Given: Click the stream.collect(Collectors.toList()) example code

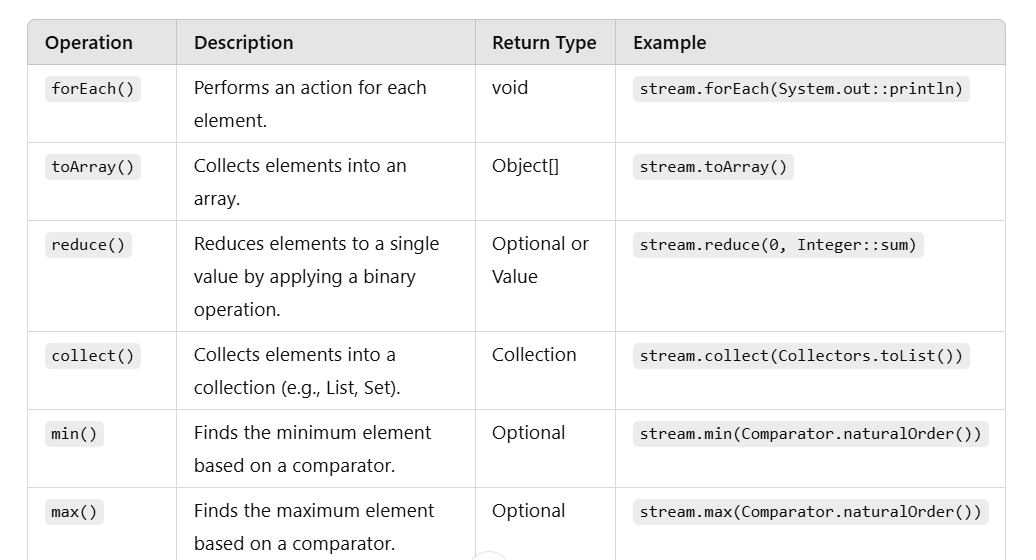Looking at the screenshot, I should [x=801, y=356].
